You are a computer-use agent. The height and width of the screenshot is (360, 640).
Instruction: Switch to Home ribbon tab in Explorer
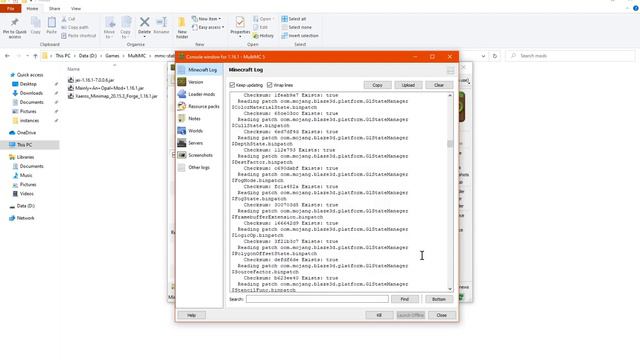[x=32, y=8]
